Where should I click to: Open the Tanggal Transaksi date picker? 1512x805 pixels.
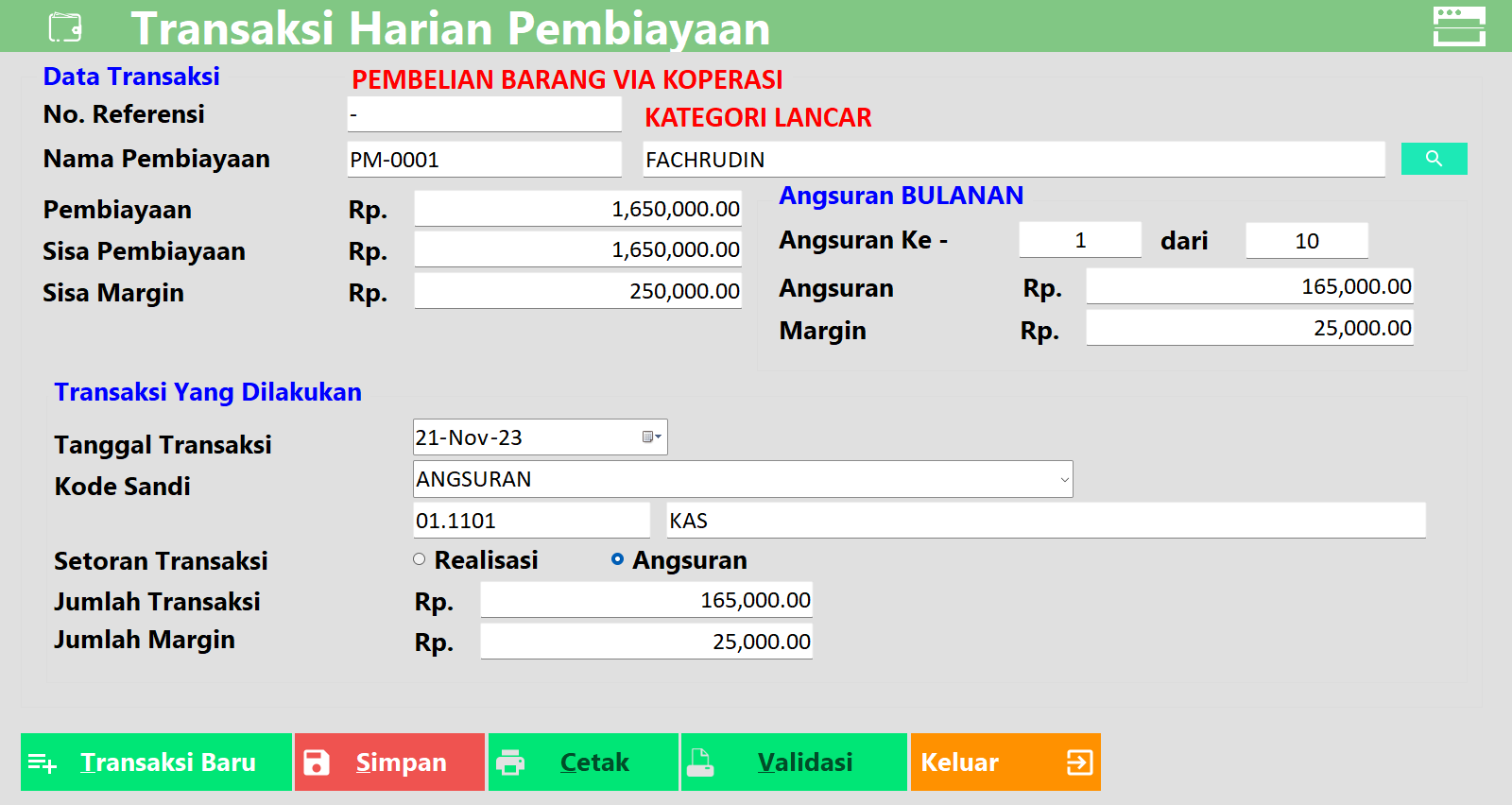click(651, 437)
